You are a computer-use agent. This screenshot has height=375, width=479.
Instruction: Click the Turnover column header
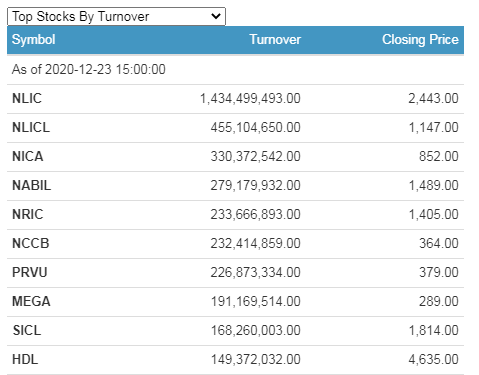click(275, 40)
